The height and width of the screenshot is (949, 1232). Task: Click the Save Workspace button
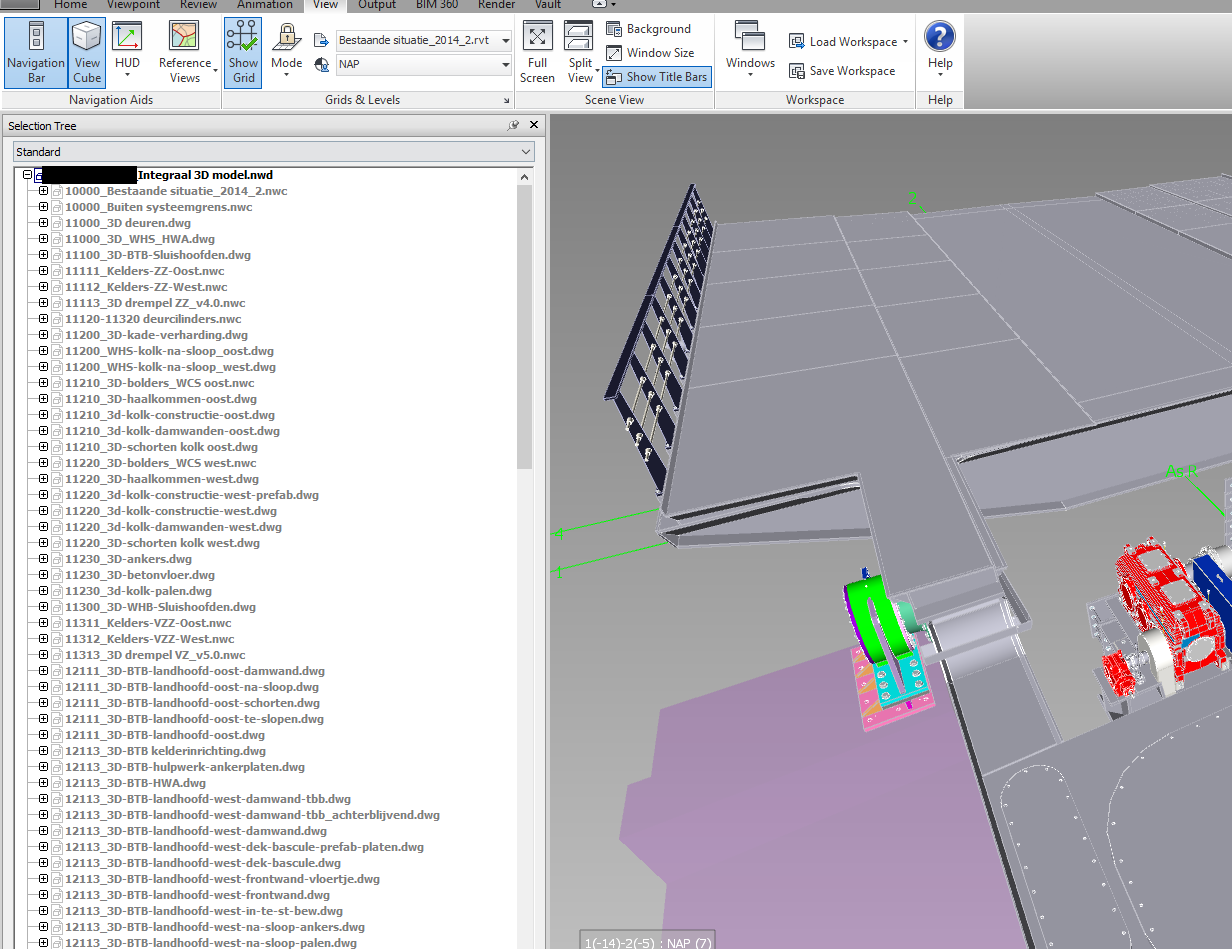click(x=846, y=70)
